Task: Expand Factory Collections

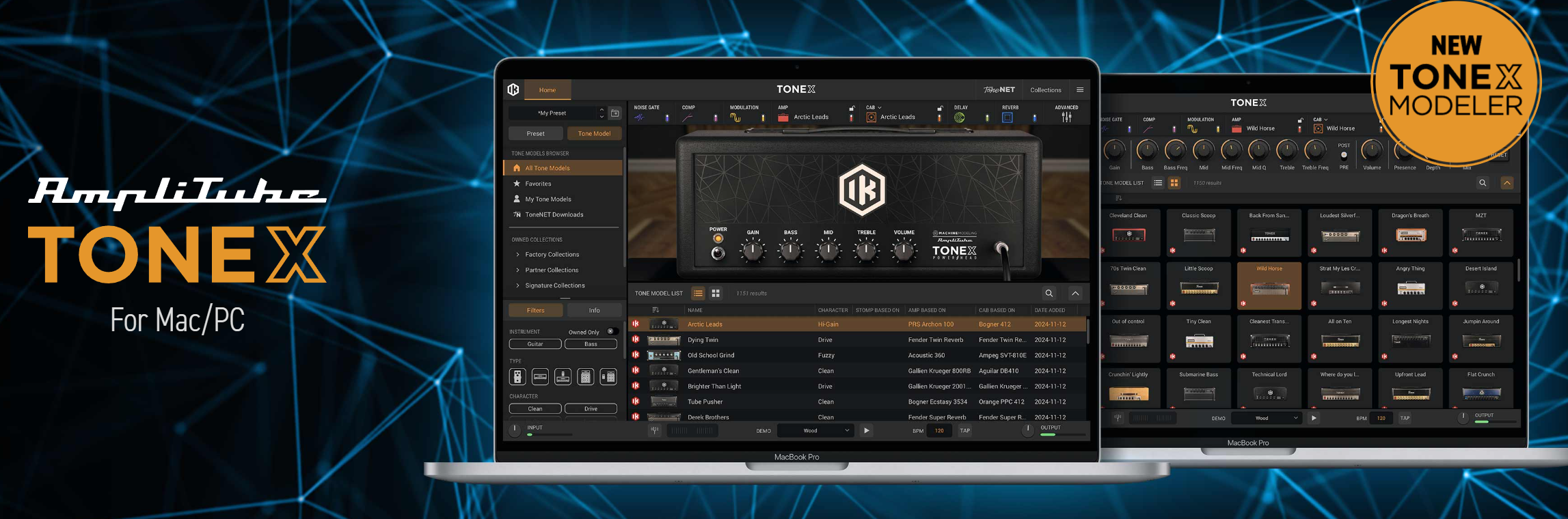Action: [517, 255]
